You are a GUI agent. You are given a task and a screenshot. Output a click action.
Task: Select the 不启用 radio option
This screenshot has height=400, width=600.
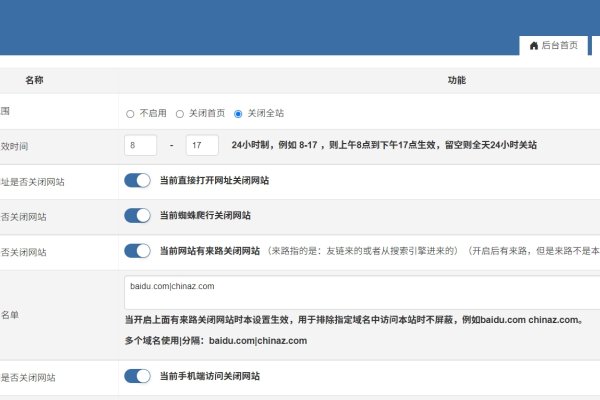(x=130, y=114)
